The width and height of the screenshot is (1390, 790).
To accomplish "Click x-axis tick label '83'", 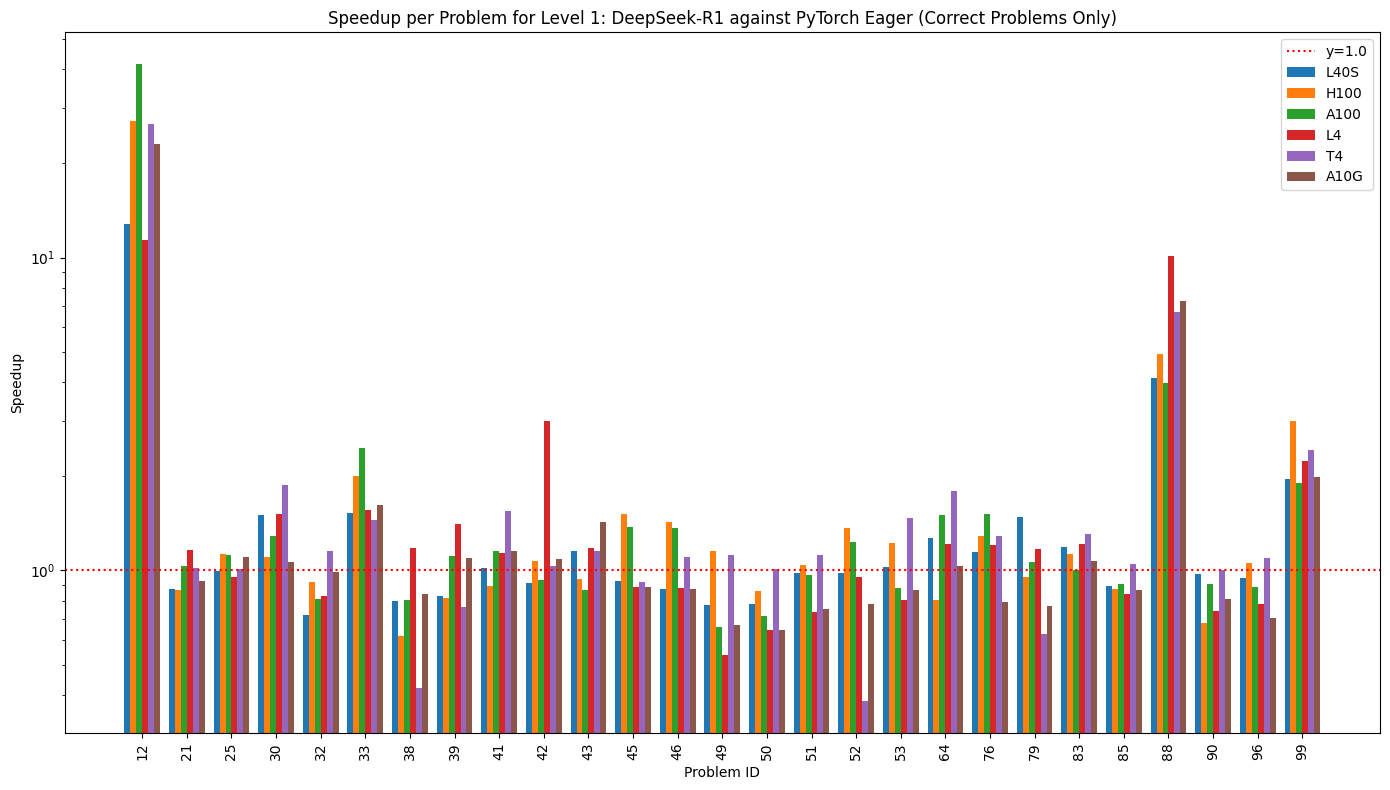I will 1079,751.
